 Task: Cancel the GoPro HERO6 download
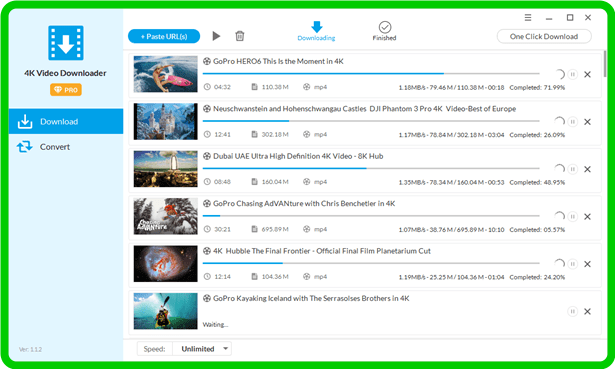point(588,74)
